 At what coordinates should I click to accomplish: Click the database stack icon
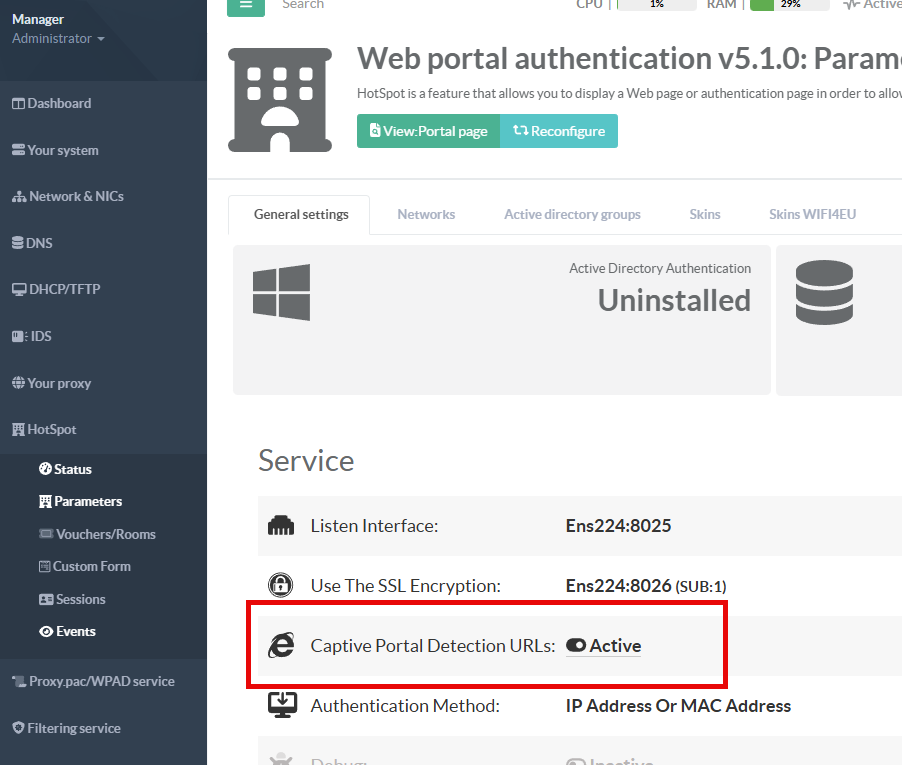pos(824,292)
